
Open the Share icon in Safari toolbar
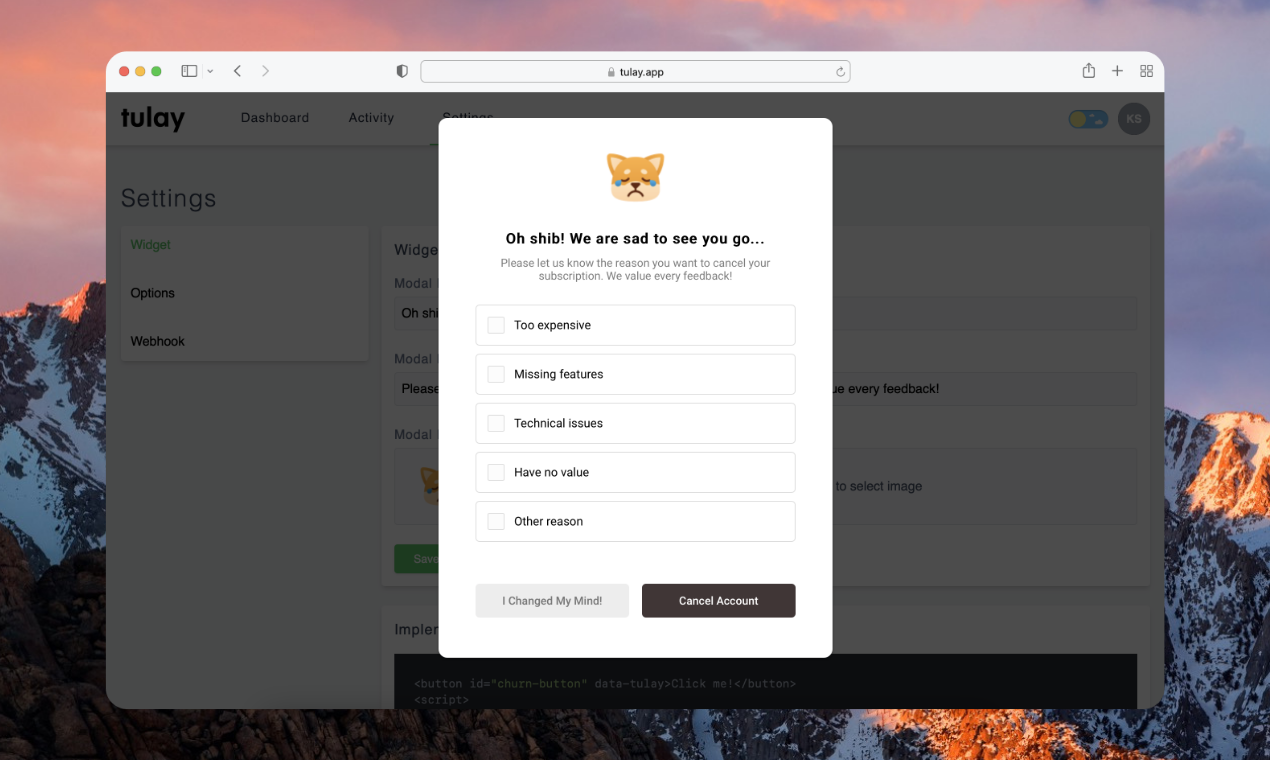pyautogui.click(x=1089, y=71)
